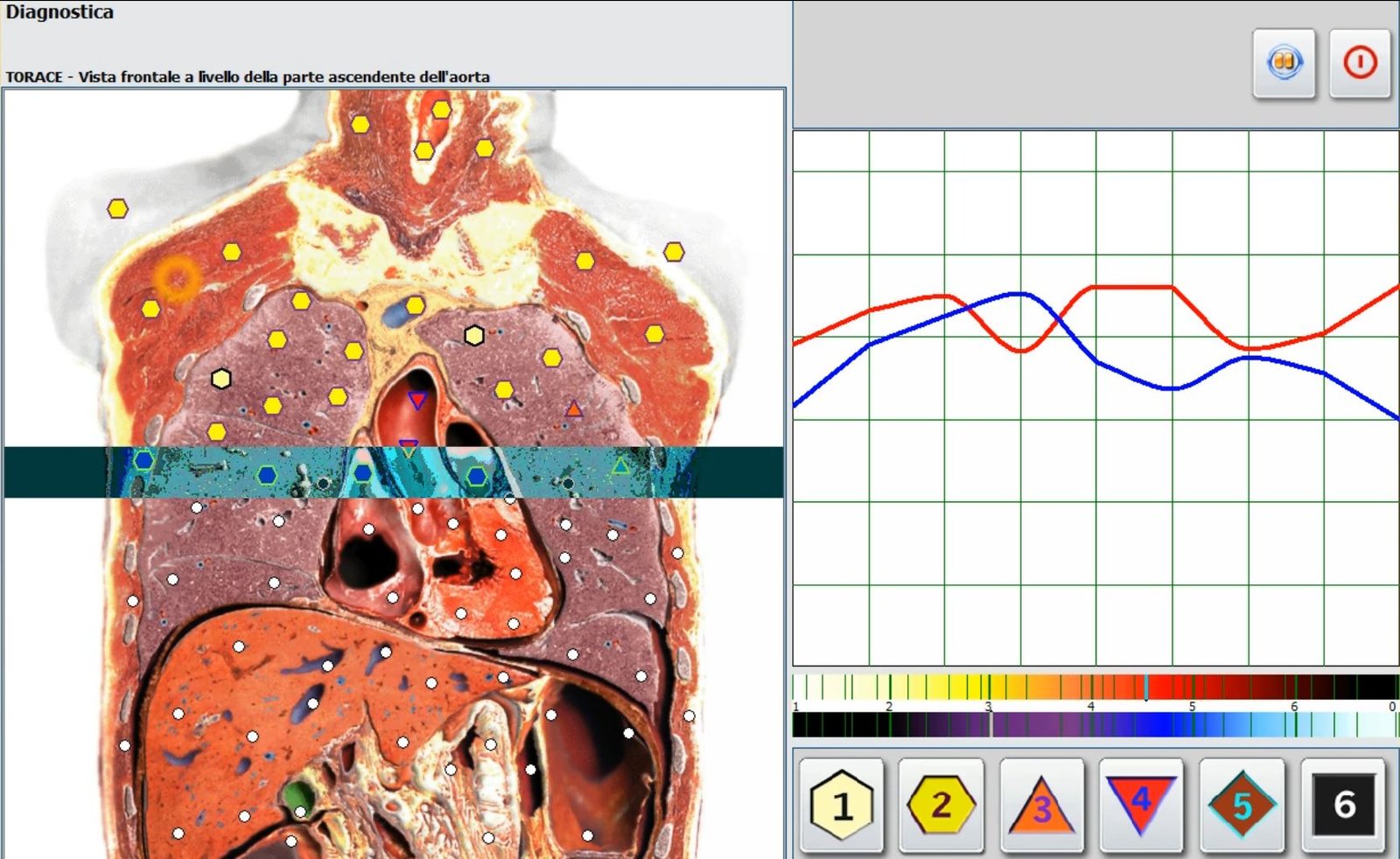Click the TORACE view title label
The image size is (1400, 859).
248,77
